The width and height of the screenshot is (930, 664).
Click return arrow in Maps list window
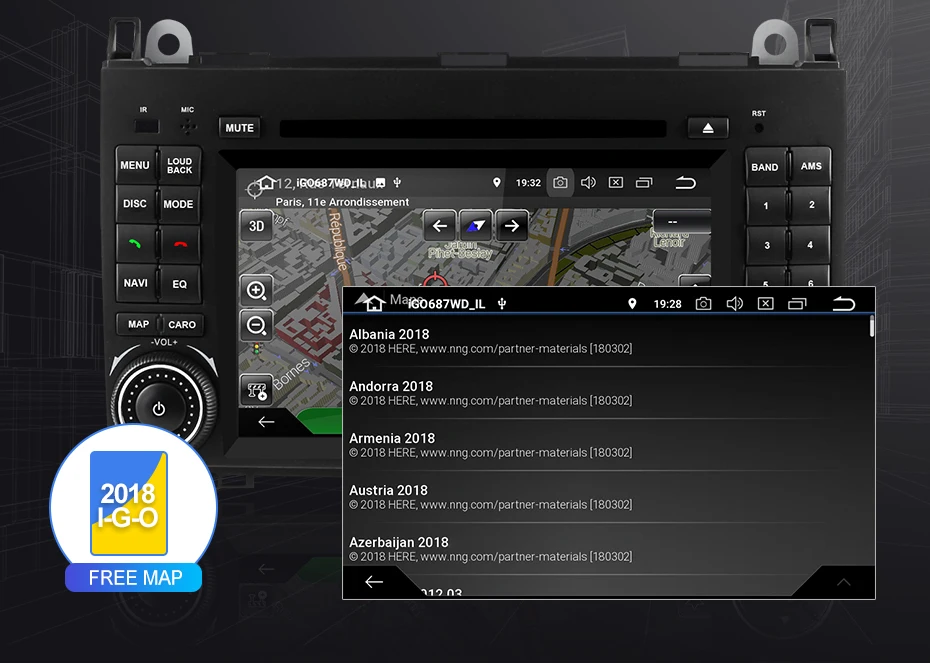point(843,304)
